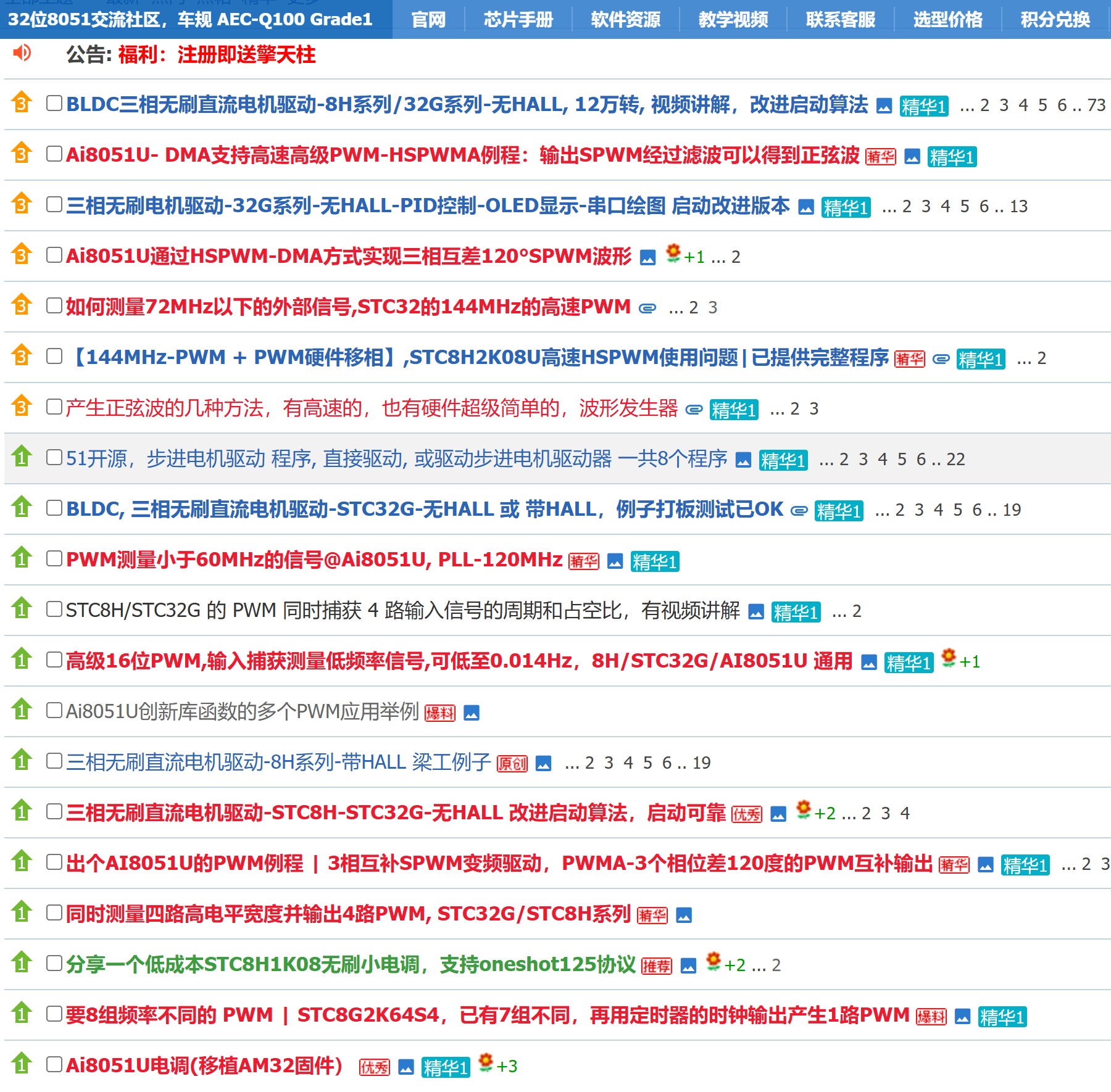Click the 推荐 stamp on the 无刷小电调 thread

click(x=657, y=966)
